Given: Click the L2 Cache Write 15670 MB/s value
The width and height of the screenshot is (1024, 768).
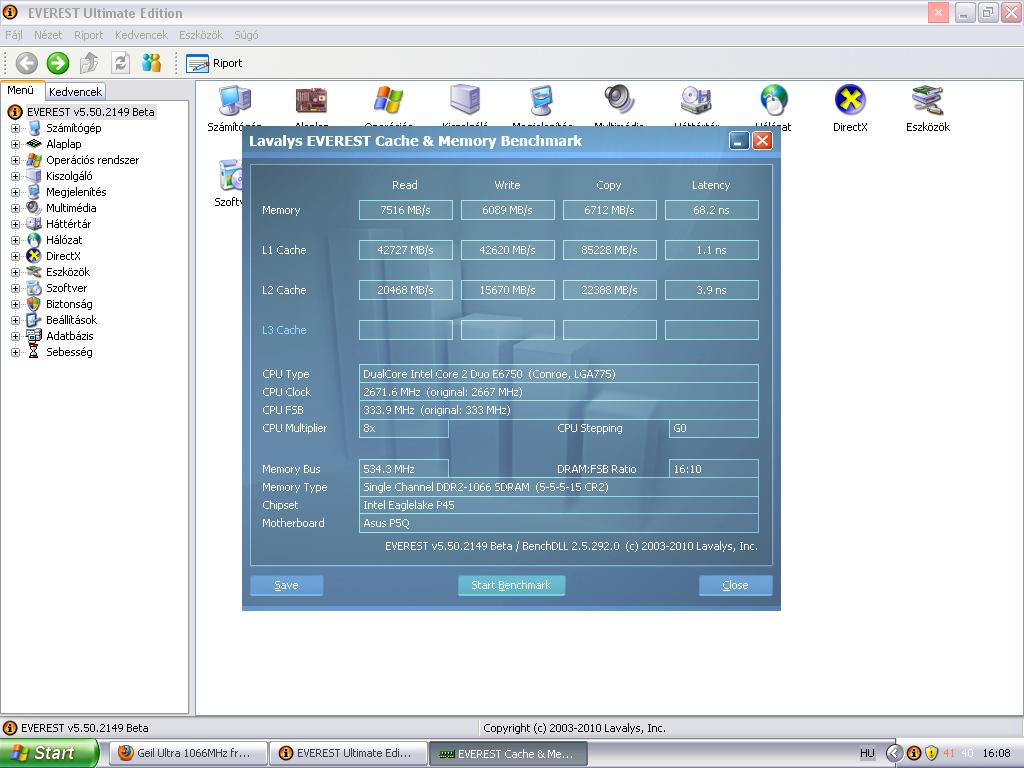Looking at the screenshot, I should (507, 290).
